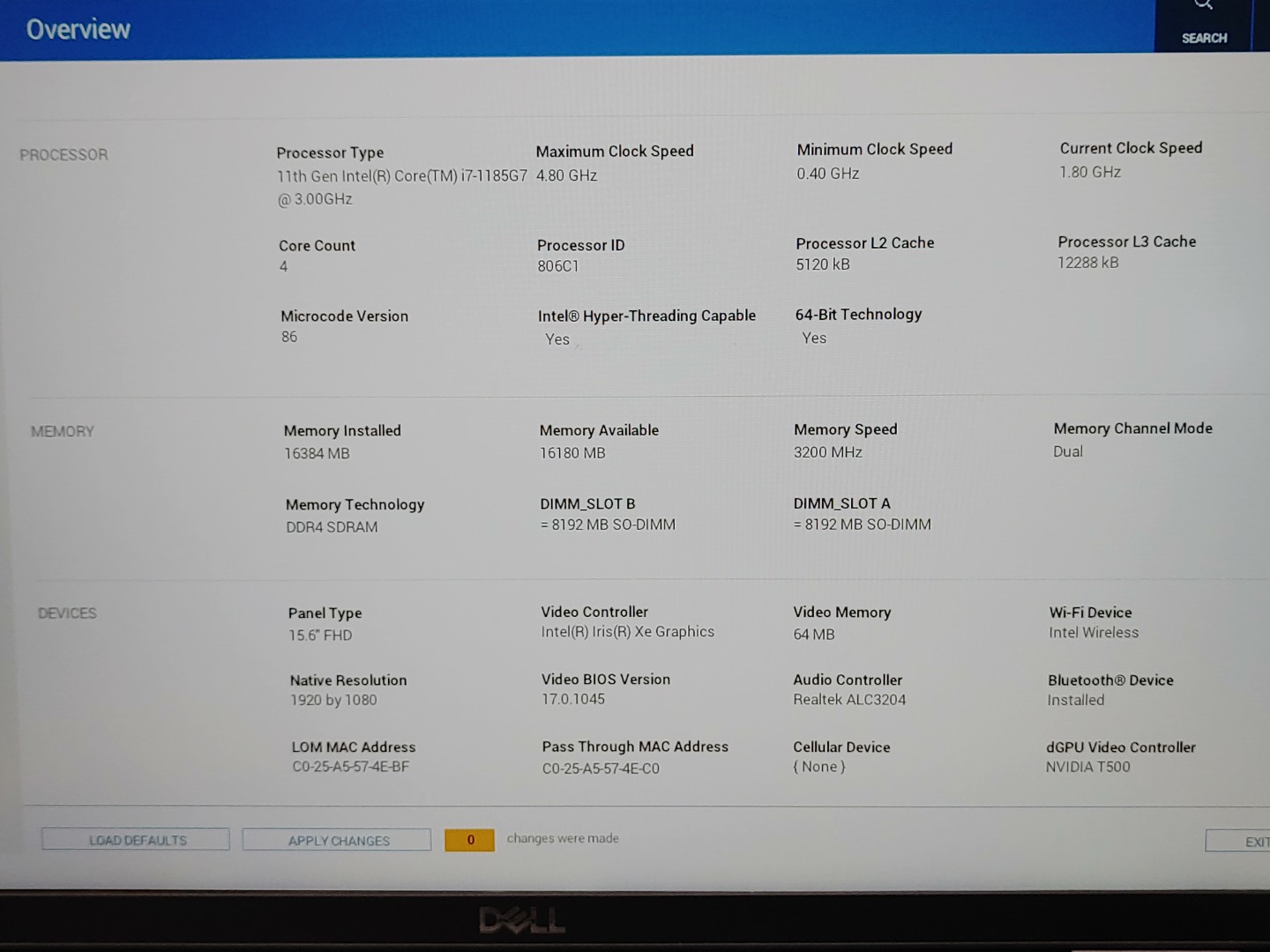Click the PROCESSOR section label
Viewport: 1270px width, 952px height.
pos(63,155)
